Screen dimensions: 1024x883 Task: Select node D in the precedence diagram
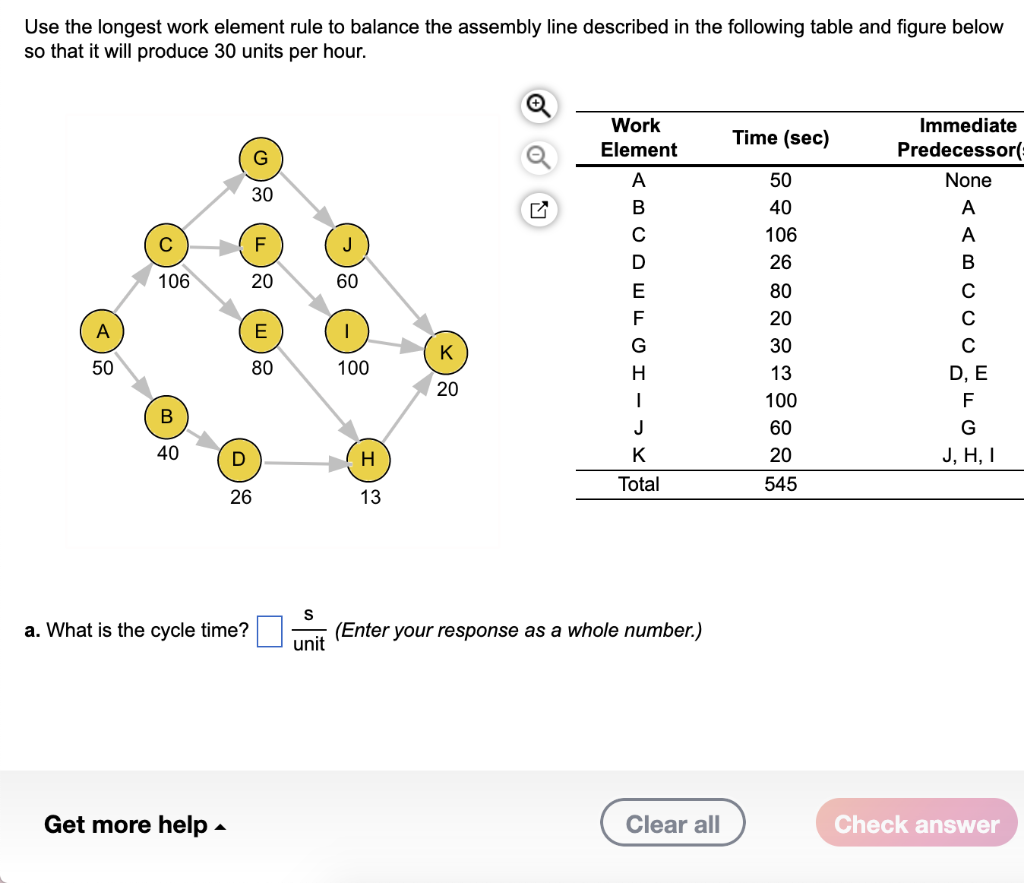click(x=238, y=460)
